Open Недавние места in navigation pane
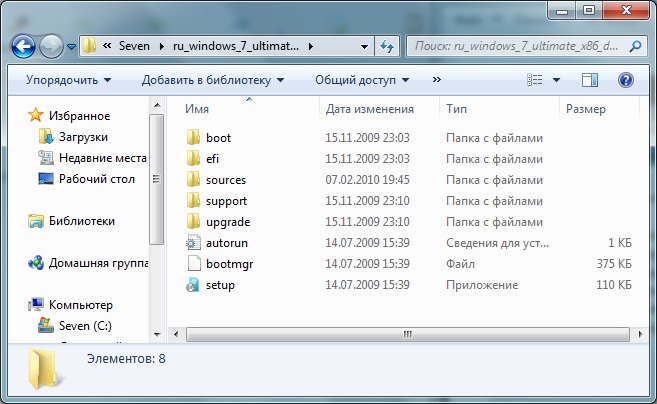 click(x=103, y=158)
